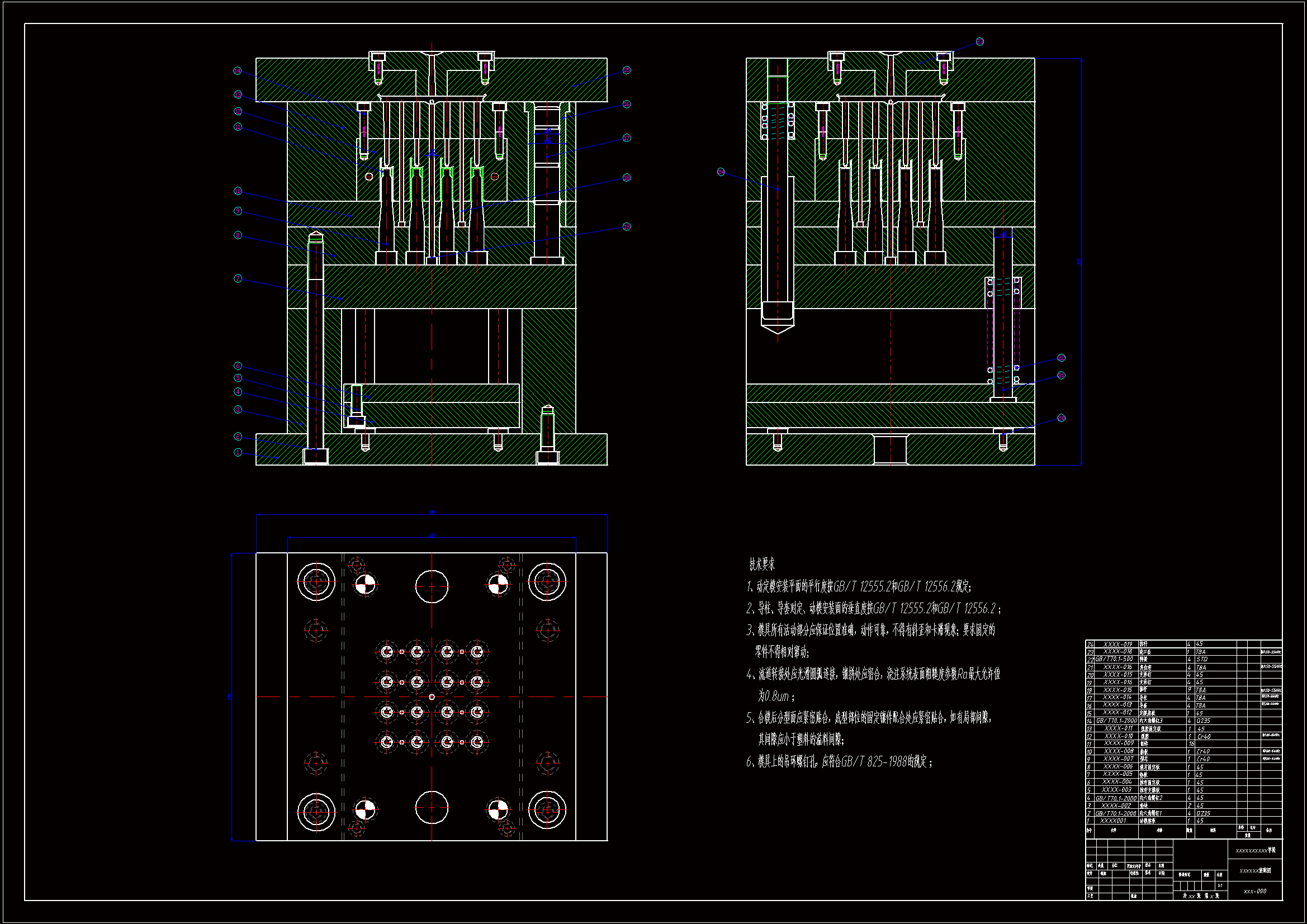
Task: Select part balloon number 1
Action: tap(238, 453)
